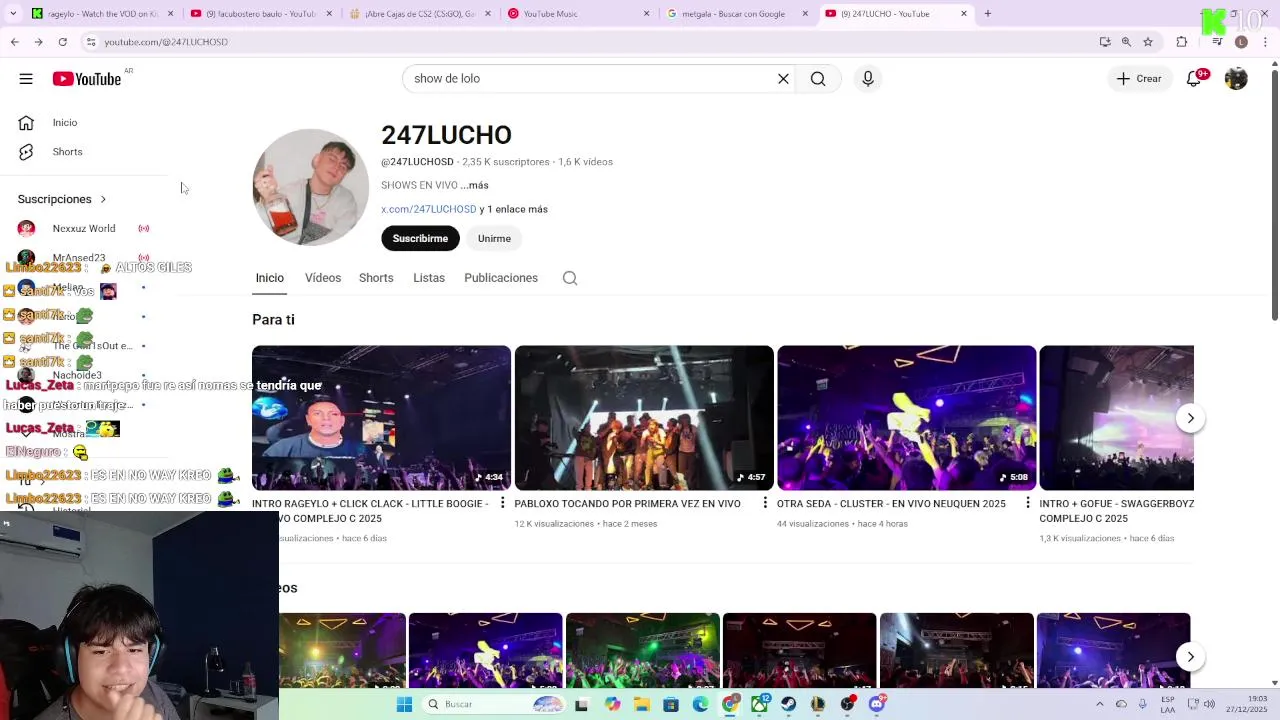Open browser zoom magnifier in address bar
The image size is (1280, 720).
point(1126,42)
